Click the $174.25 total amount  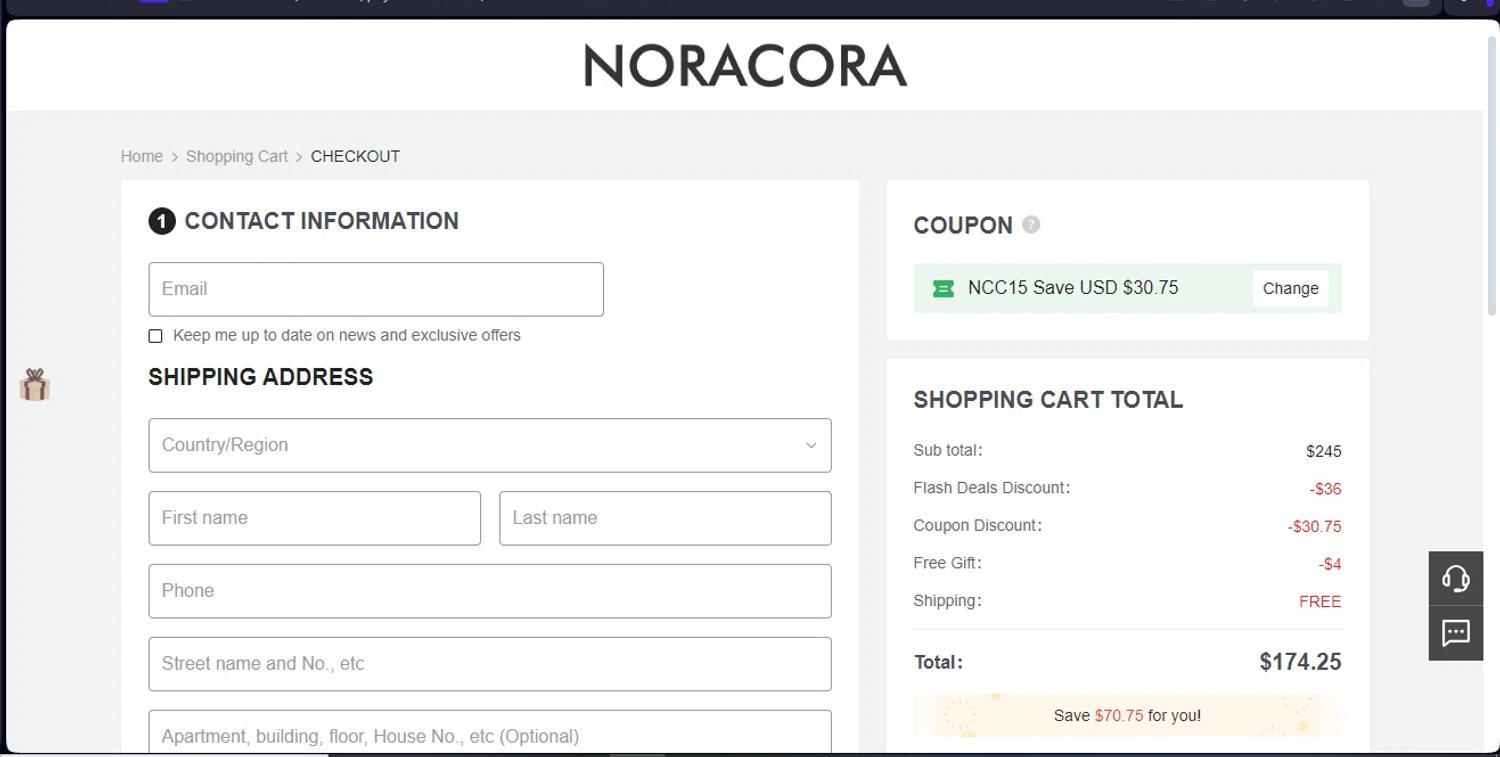coord(1300,662)
